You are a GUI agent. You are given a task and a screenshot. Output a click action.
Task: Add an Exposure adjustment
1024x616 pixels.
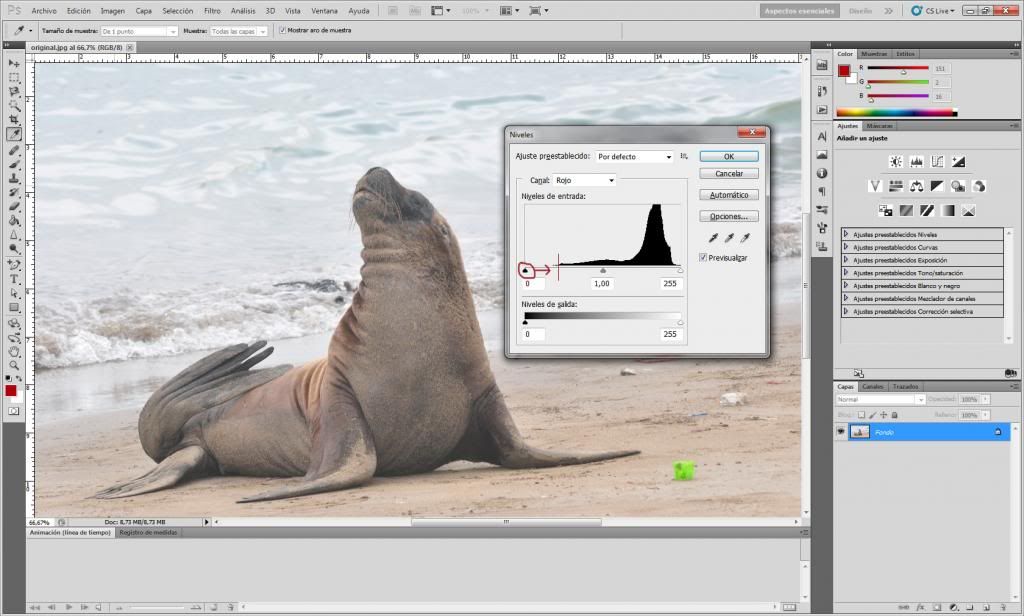point(958,162)
